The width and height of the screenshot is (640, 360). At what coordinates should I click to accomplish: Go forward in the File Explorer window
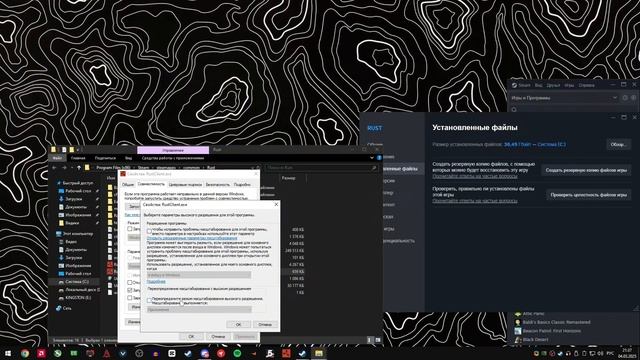point(64,168)
